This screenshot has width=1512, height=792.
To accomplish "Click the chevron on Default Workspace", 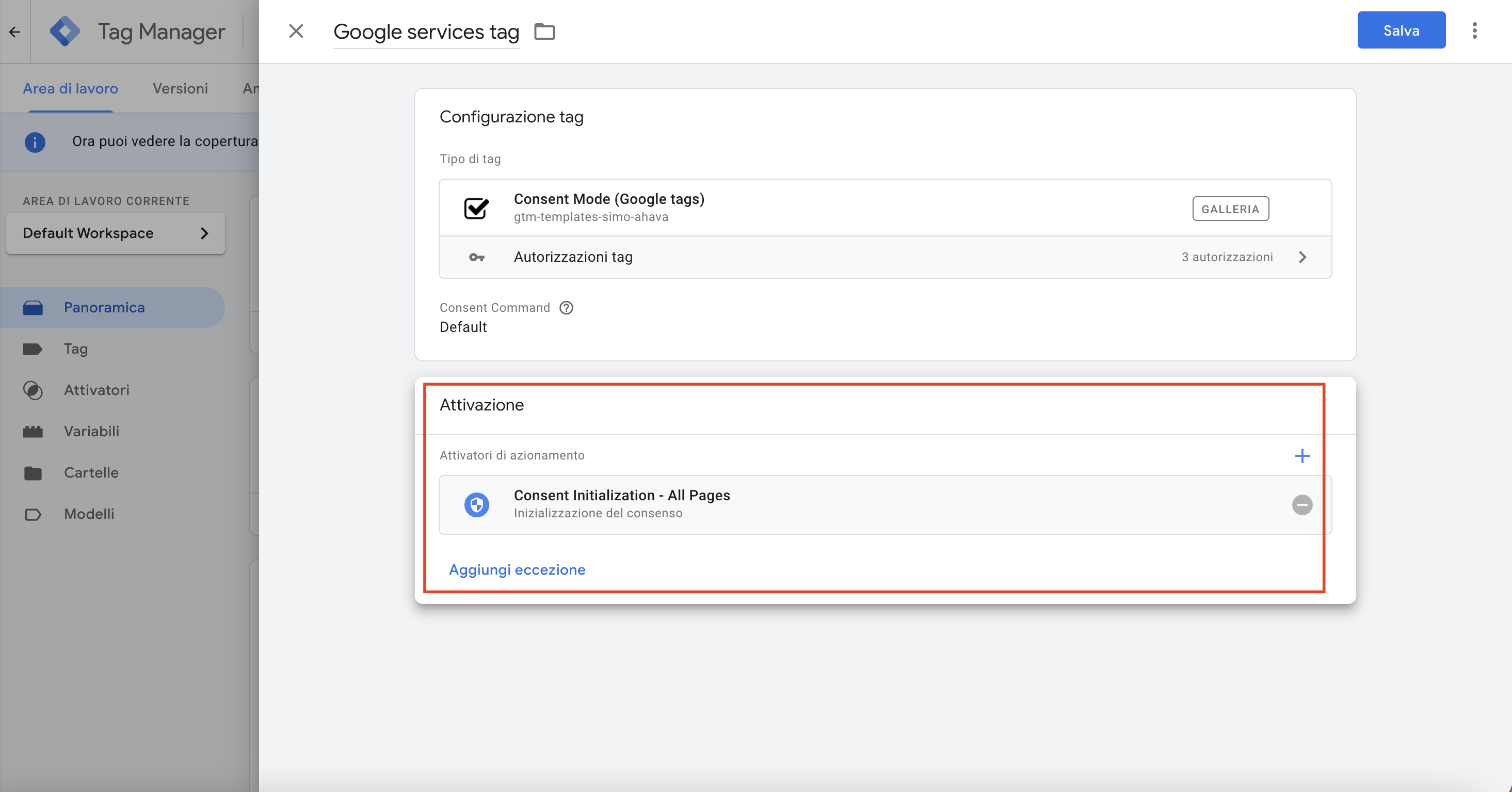I will coord(204,234).
